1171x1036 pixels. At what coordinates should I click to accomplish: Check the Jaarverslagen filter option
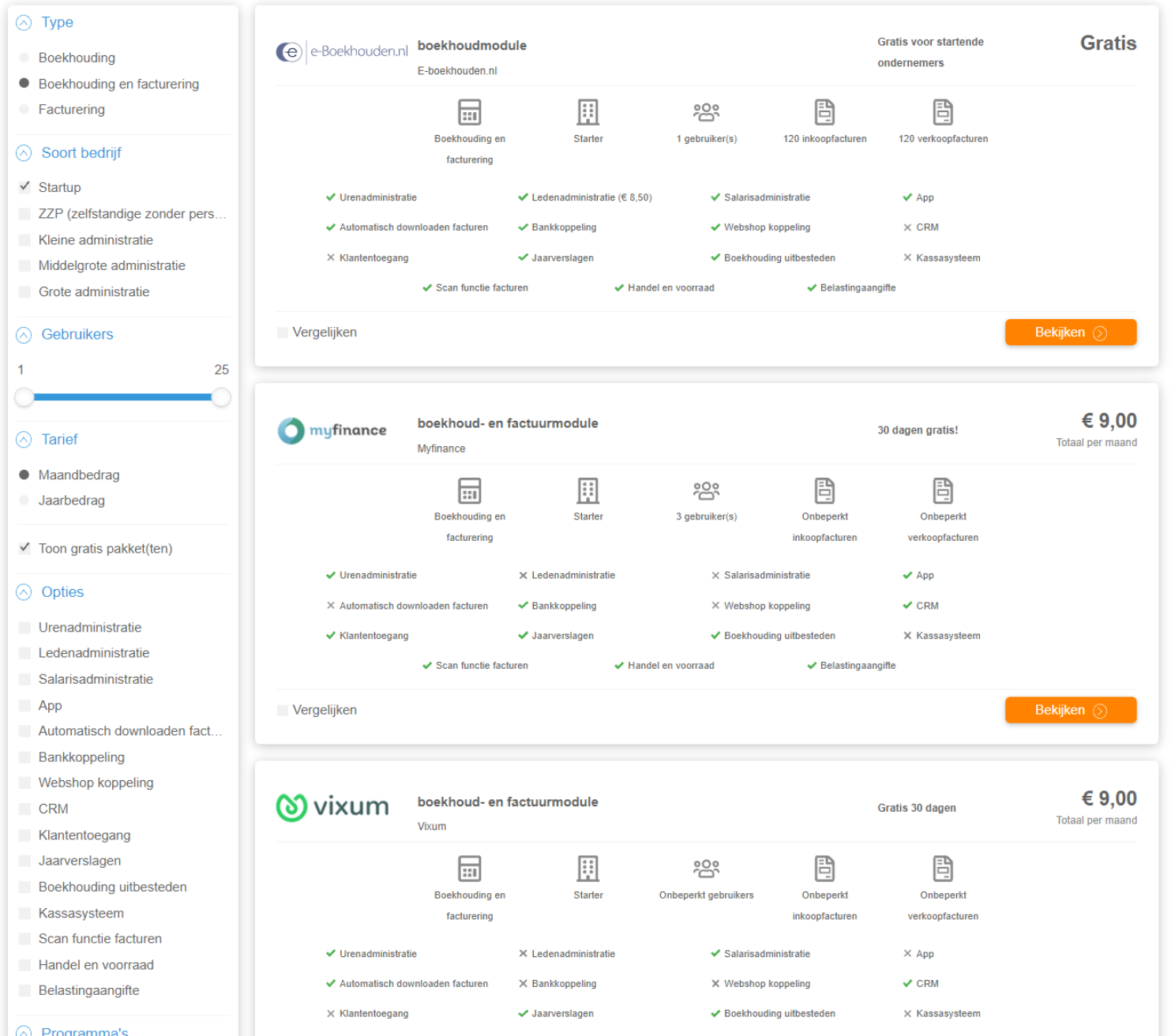24,861
